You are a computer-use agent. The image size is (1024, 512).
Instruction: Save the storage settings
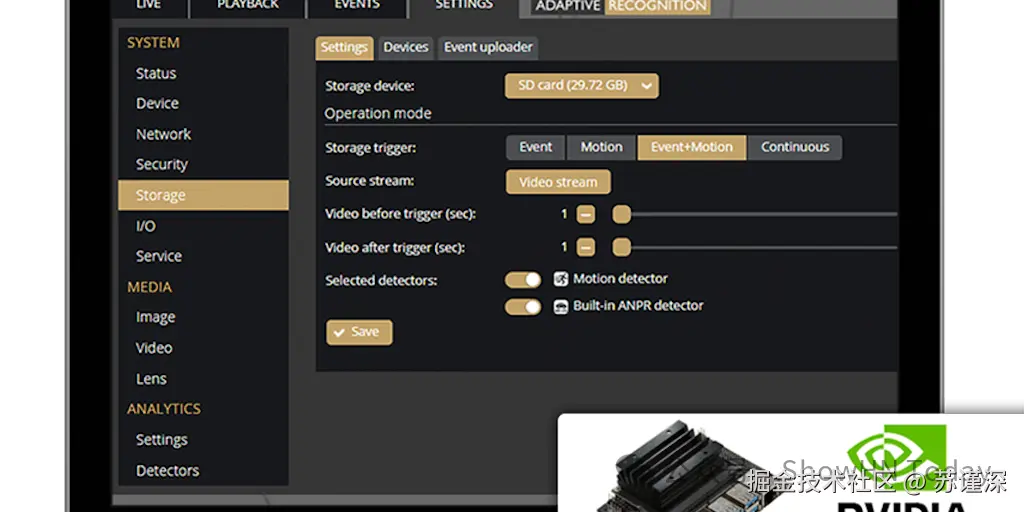pyautogui.click(x=359, y=332)
